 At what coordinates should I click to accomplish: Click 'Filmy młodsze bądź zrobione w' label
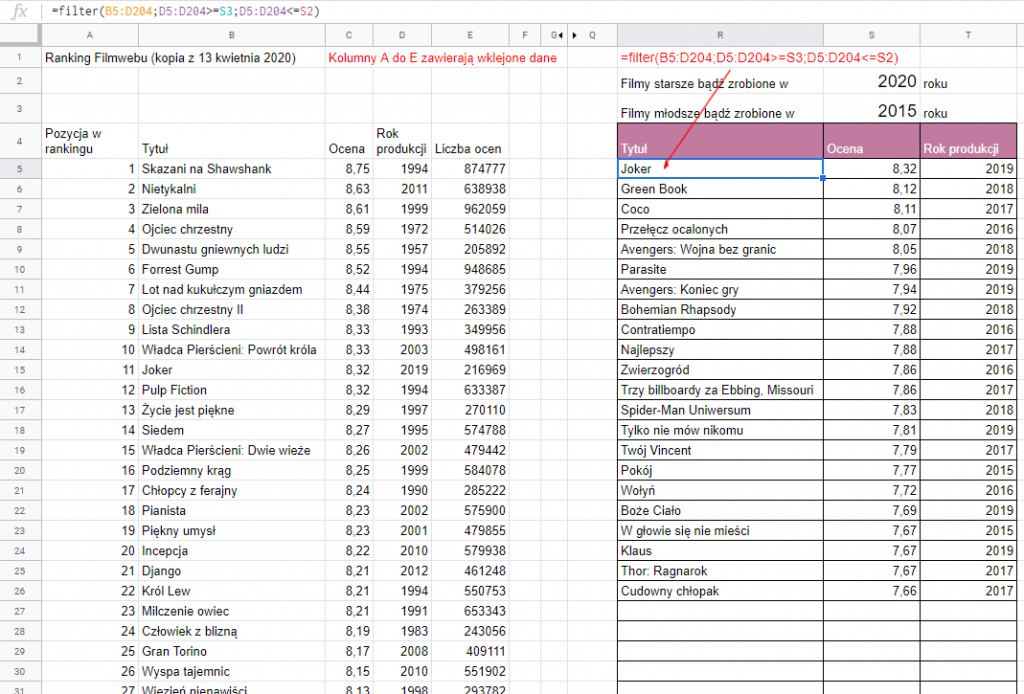click(707, 114)
